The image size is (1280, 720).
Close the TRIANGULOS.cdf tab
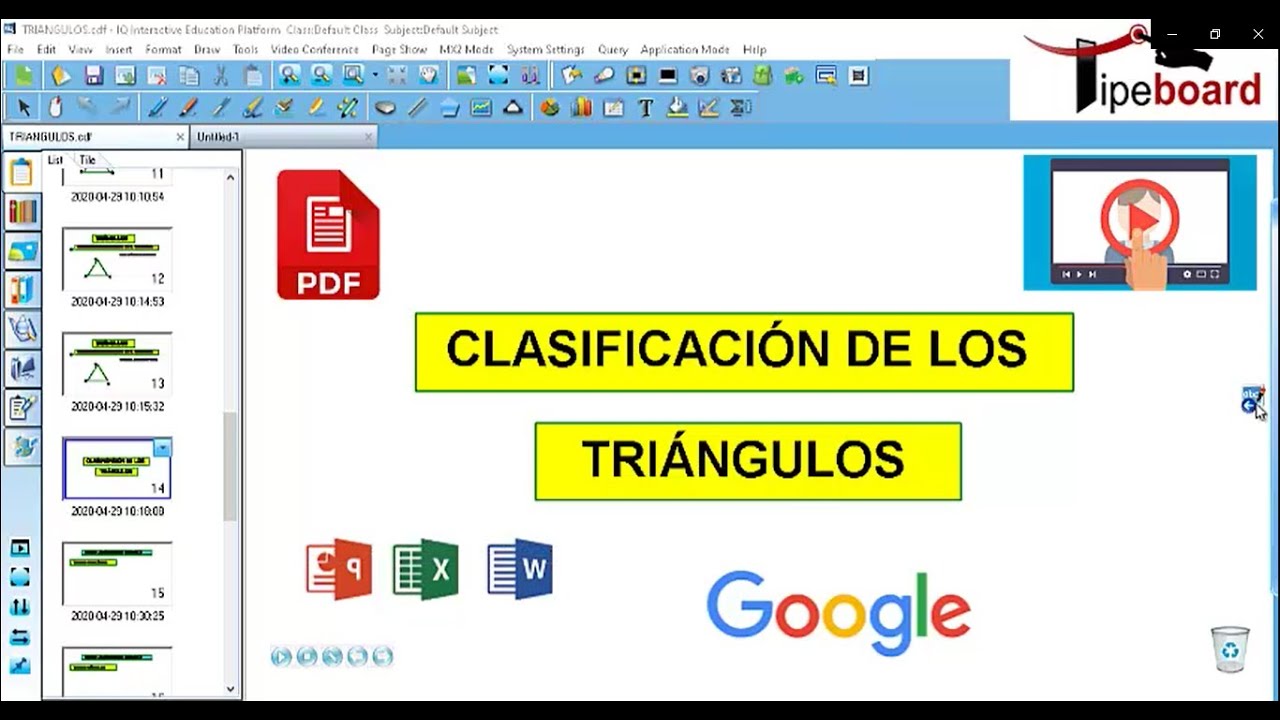[180, 137]
